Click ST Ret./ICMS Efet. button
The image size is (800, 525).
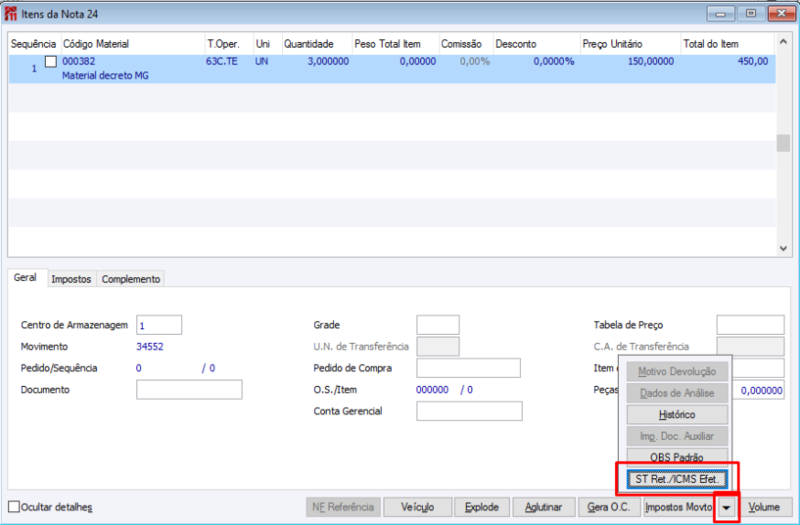(x=677, y=479)
